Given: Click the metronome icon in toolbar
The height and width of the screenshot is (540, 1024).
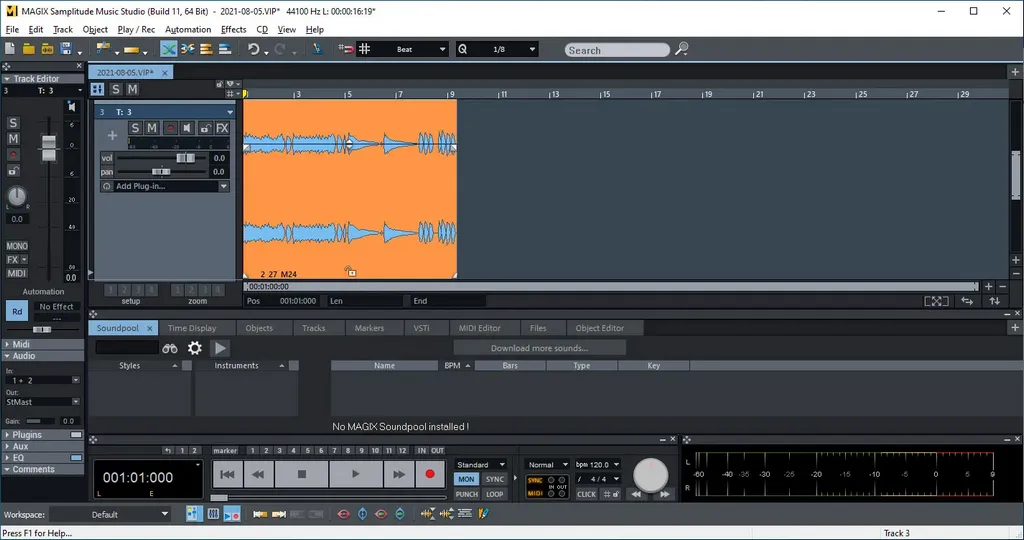Looking at the screenshot, I should tap(317, 49).
